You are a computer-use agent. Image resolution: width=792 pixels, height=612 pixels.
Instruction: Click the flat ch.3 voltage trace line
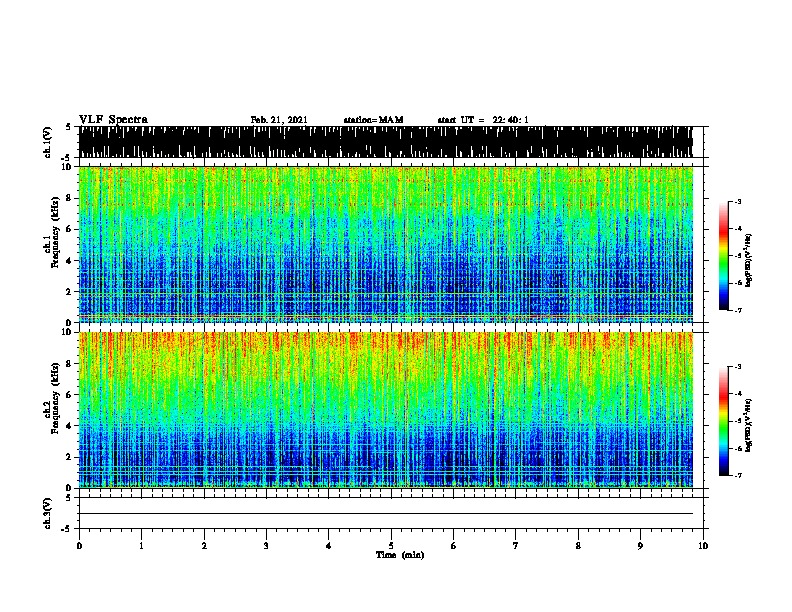point(386,514)
